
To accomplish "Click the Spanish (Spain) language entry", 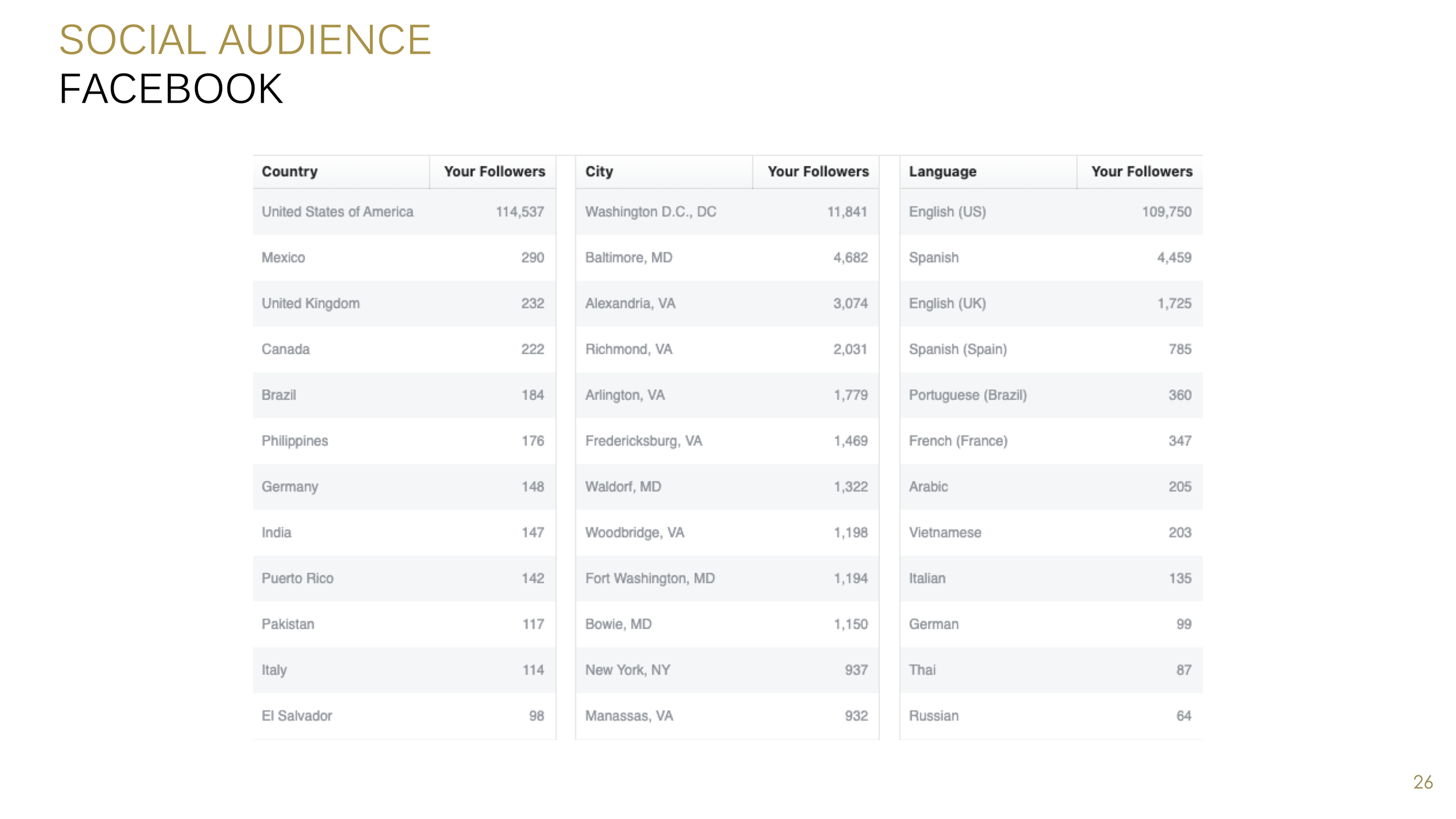I will pos(957,349).
